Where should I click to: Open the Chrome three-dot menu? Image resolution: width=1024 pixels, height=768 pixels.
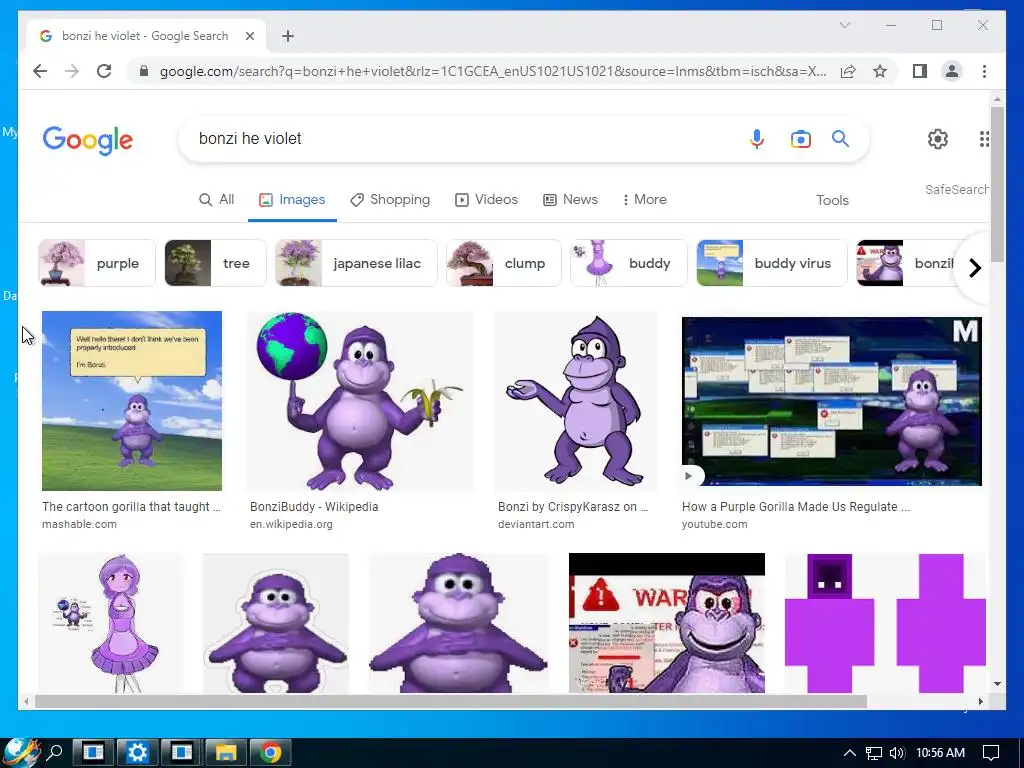coord(984,71)
